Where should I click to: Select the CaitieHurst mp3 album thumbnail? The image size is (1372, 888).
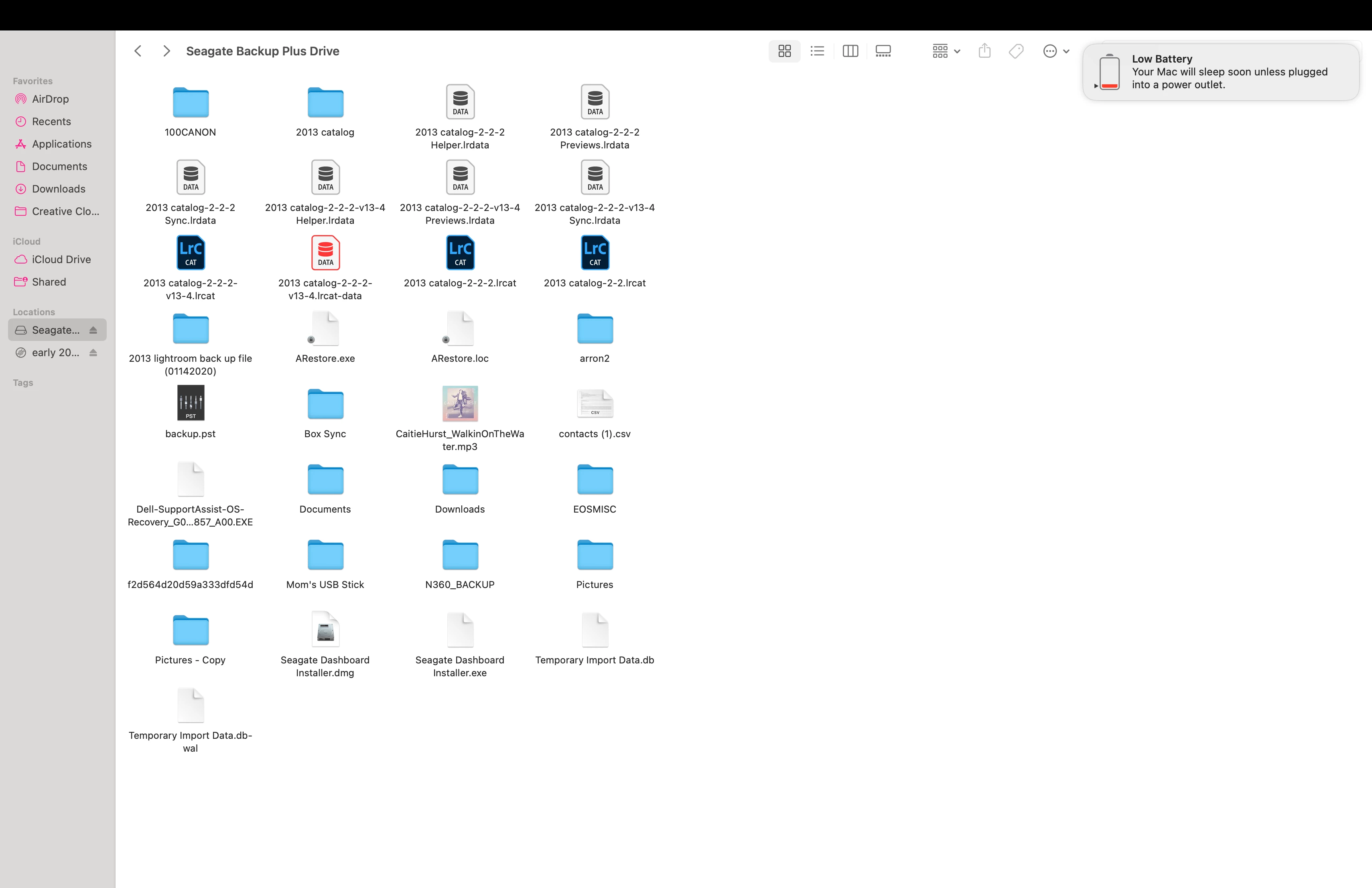(459, 403)
